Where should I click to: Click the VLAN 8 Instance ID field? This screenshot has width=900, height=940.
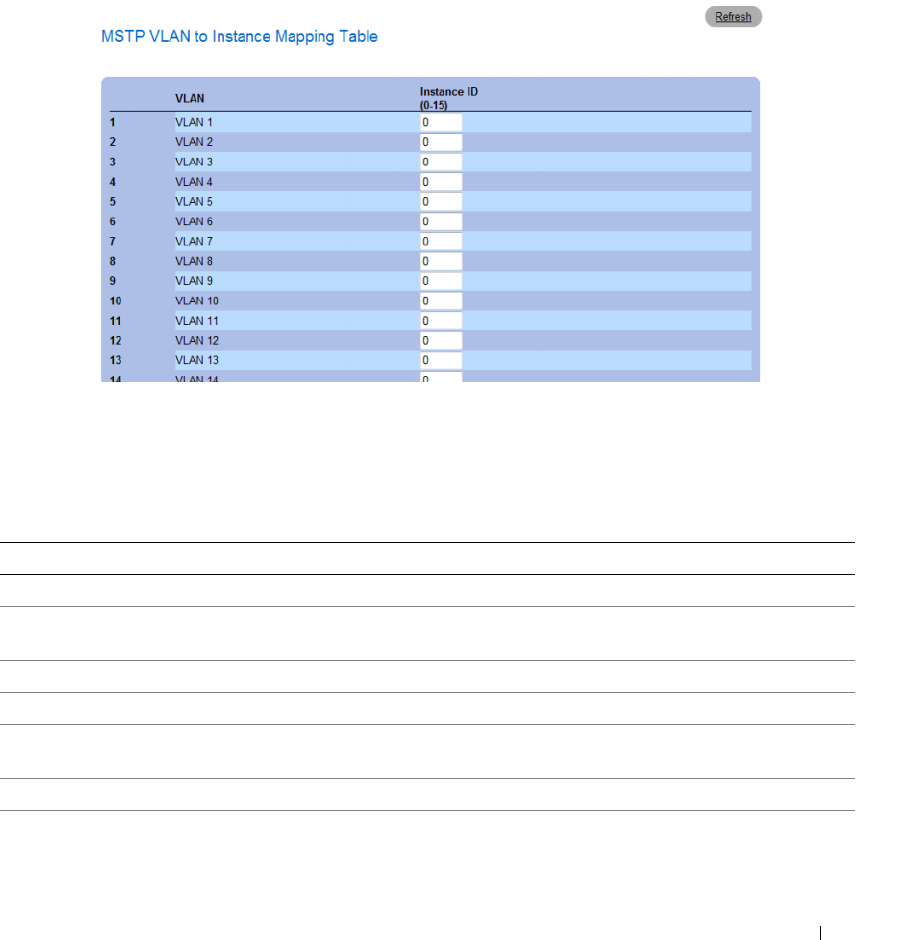pos(441,261)
